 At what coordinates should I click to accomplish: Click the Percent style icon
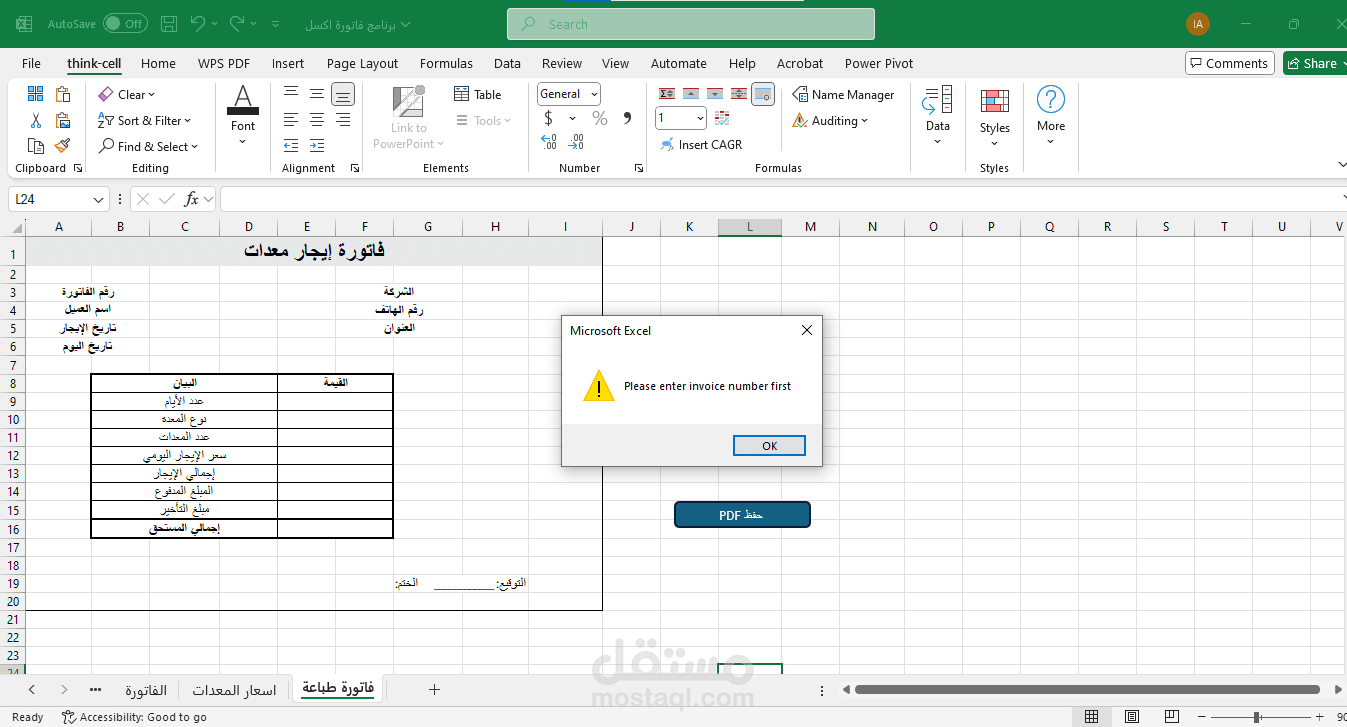coord(600,118)
